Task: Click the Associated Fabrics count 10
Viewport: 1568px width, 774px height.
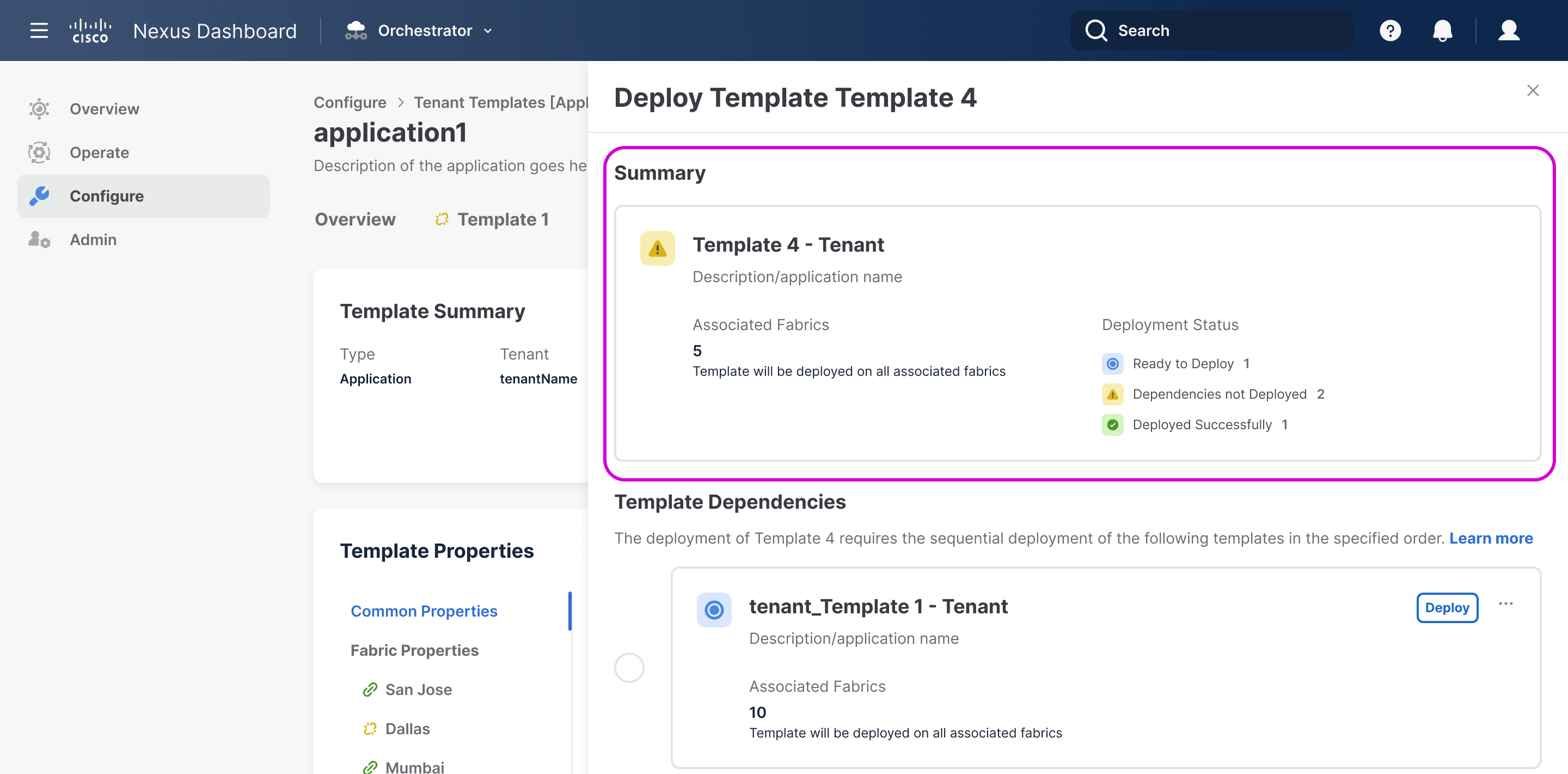Action: (x=757, y=712)
